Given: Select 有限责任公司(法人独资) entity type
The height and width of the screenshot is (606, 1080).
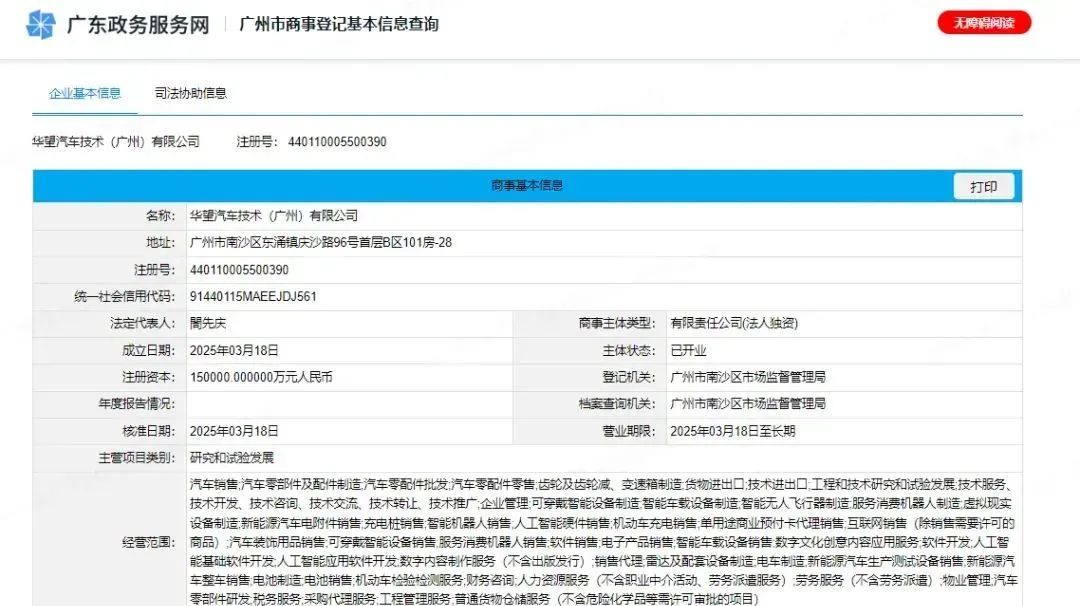Looking at the screenshot, I should [x=734, y=323].
